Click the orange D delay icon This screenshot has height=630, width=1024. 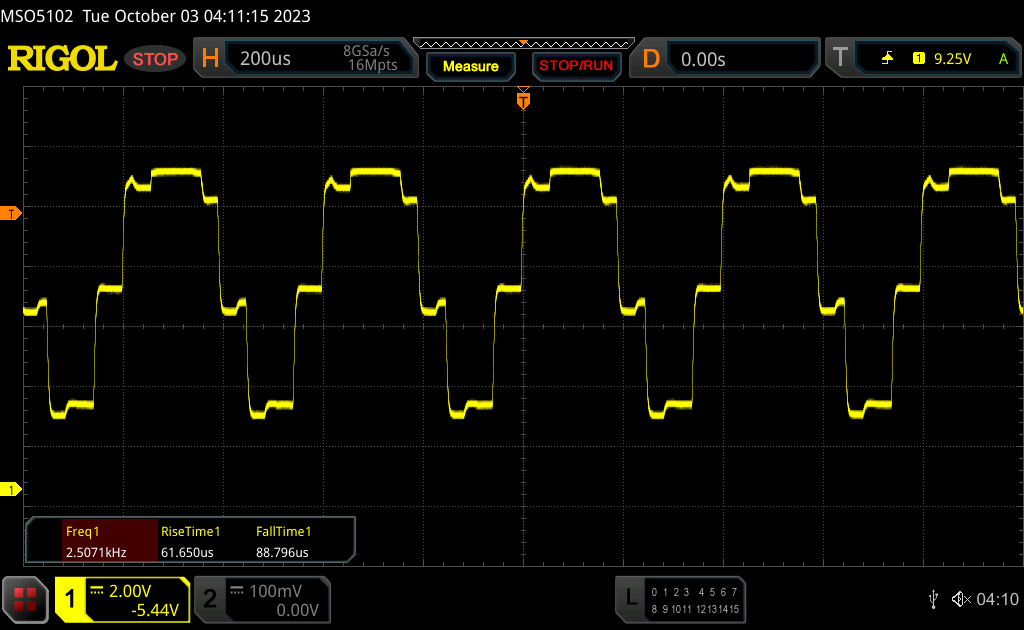pos(651,59)
